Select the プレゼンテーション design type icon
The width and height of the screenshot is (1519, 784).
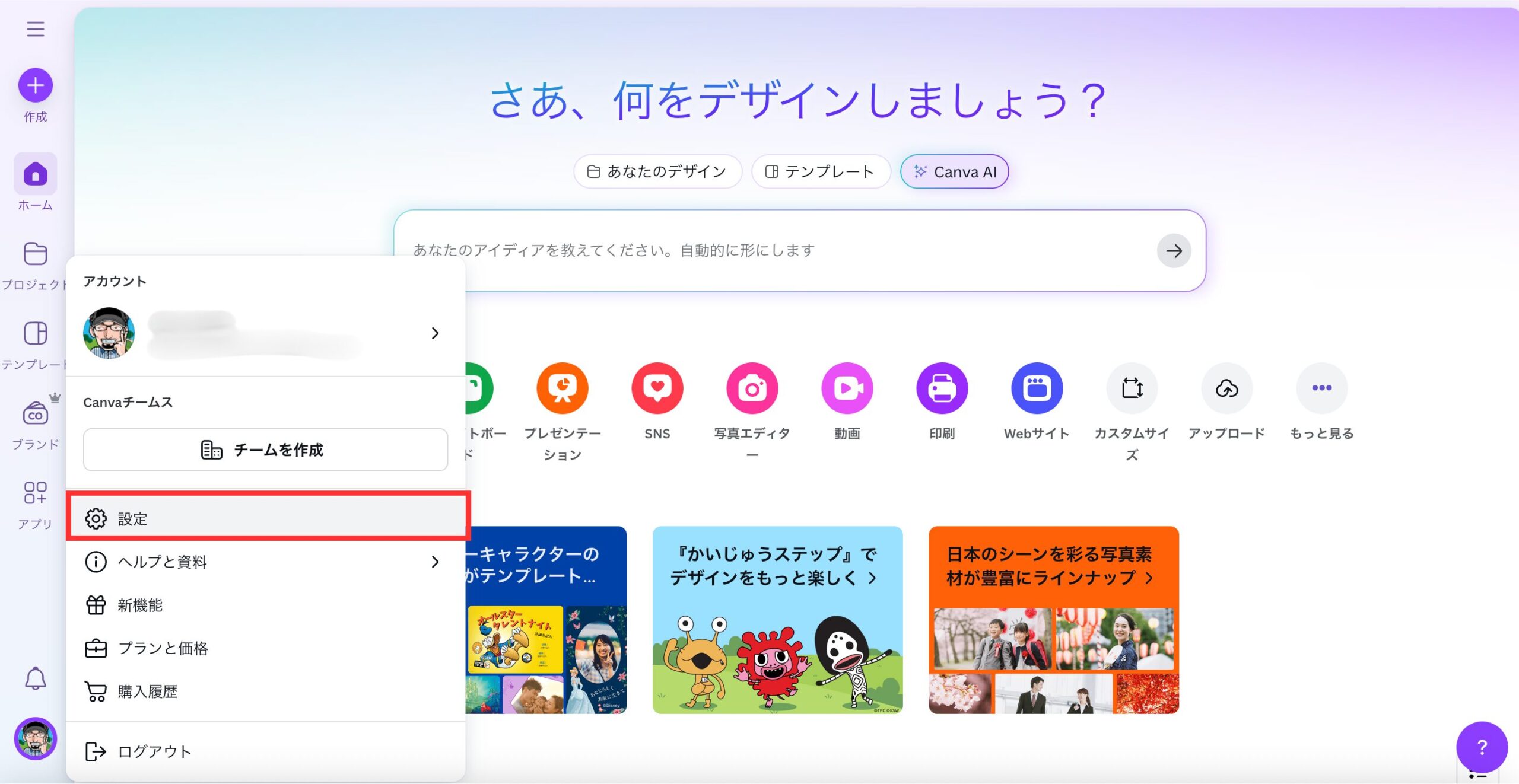pyautogui.click(x=562, y=388)
